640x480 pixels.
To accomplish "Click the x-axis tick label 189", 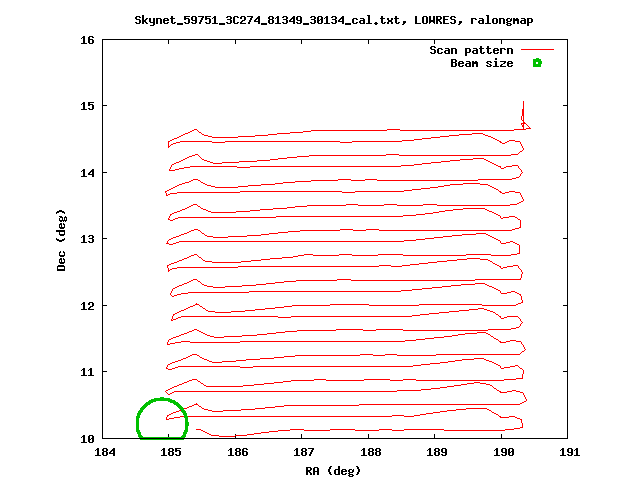I will click(x=437, y=452).
